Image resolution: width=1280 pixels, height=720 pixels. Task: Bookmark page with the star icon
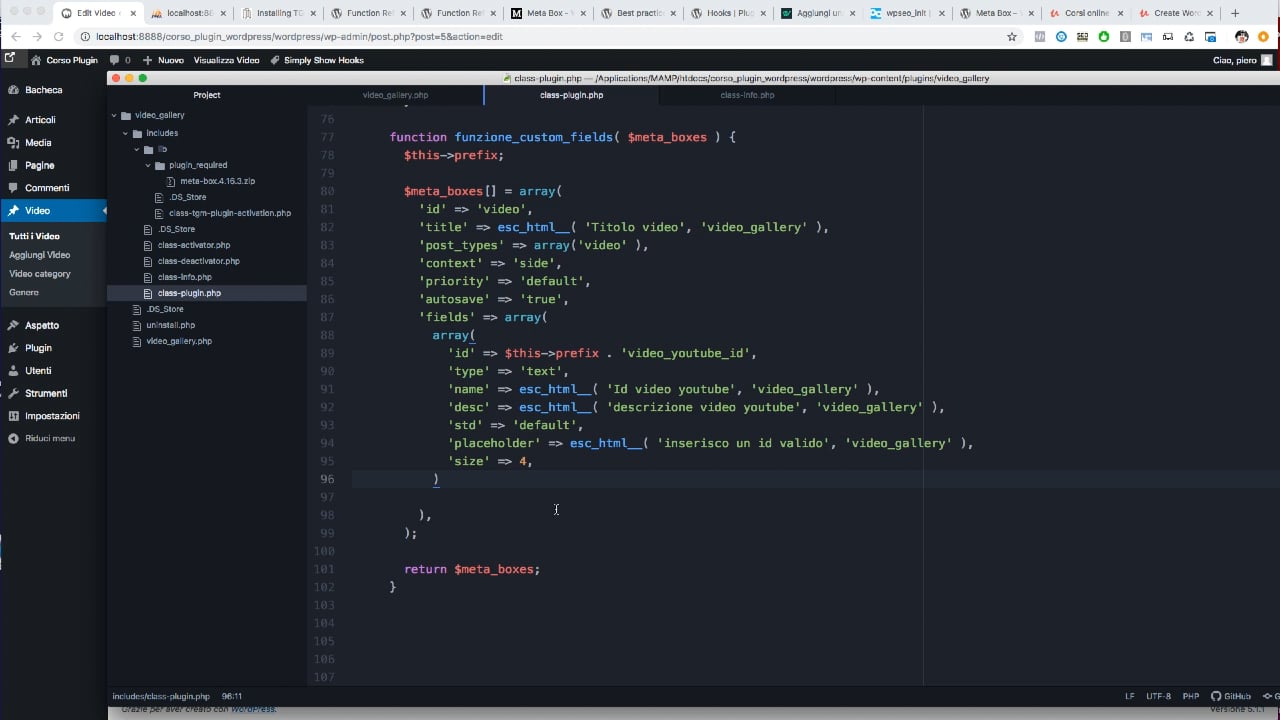coord(1012,36)
